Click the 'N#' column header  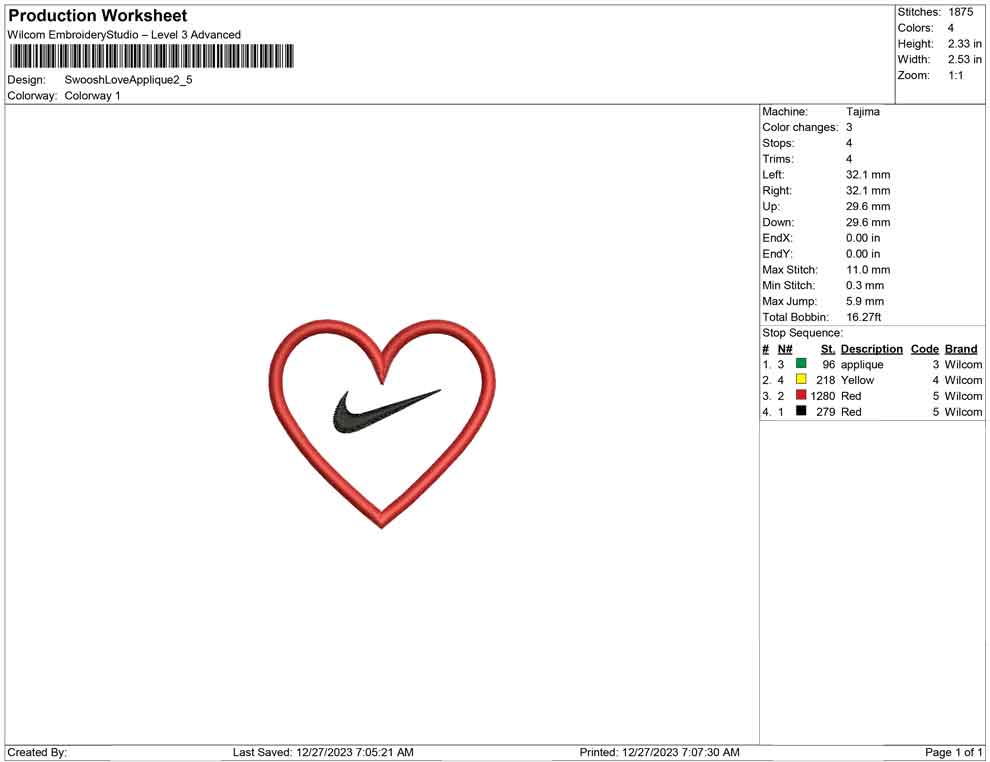(x=785, y=349)
